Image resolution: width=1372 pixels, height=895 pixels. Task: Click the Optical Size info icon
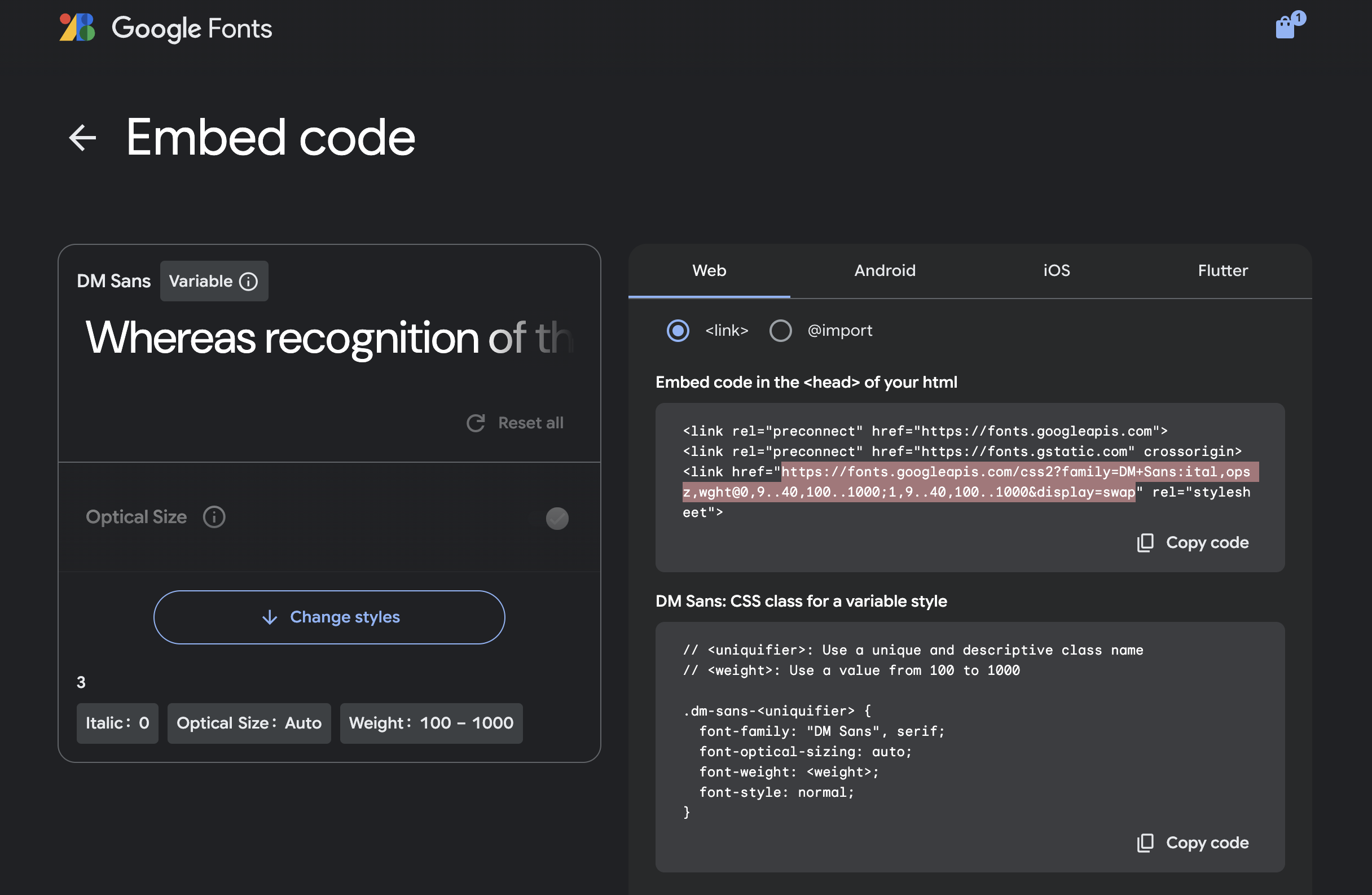click(x=214, y=517)
